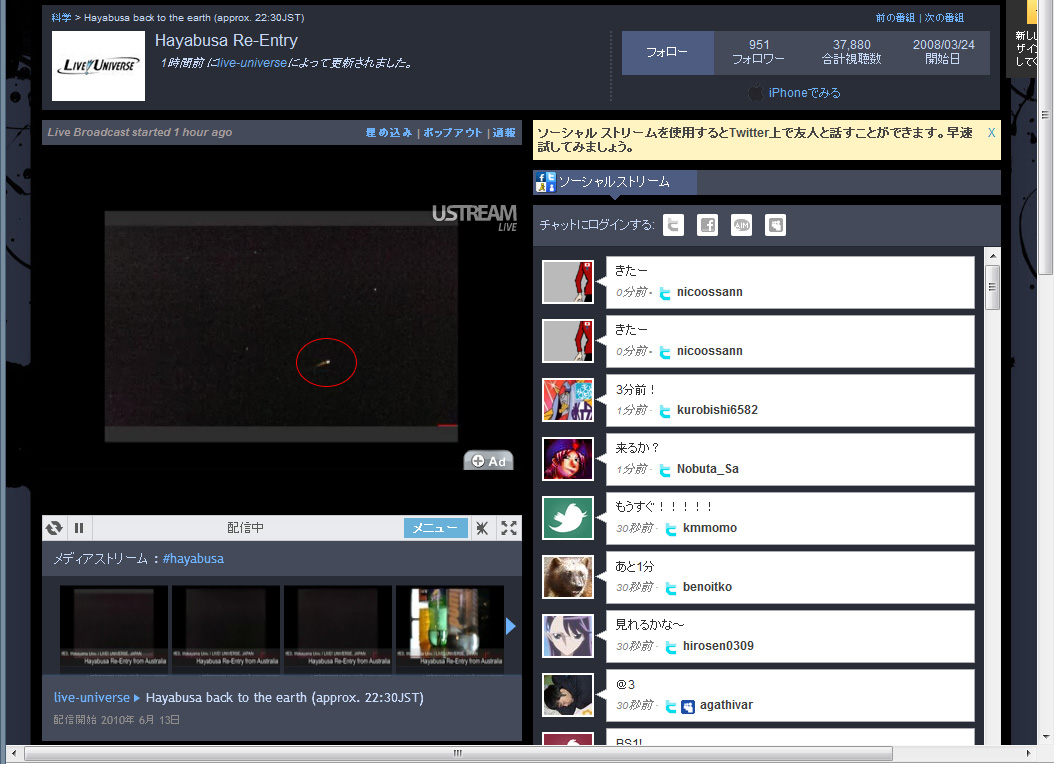Click the chat list vertical scrollbar thumb
Image resolution: width=1054 pixels, height=764 pixels.
(992, 287)
